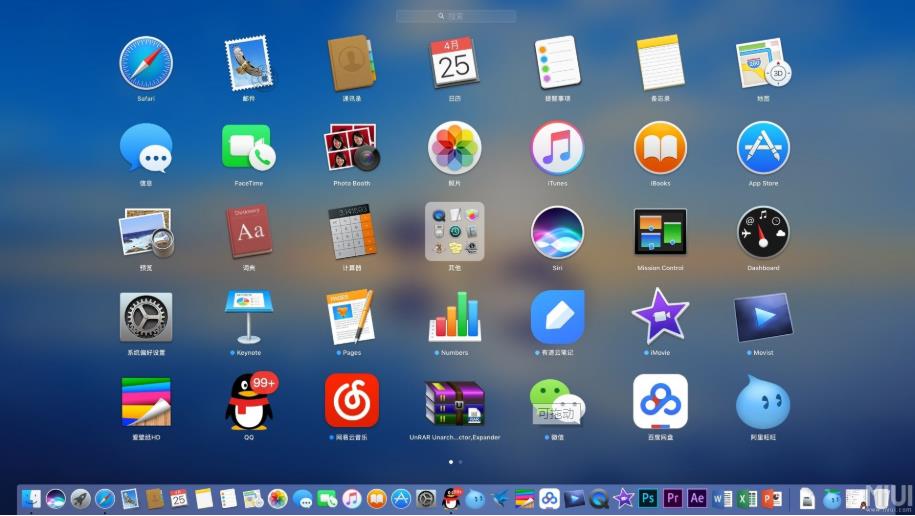Launch iMovie from Launchpad
Viewport: 915px width, 516px height.
point(660,317)
